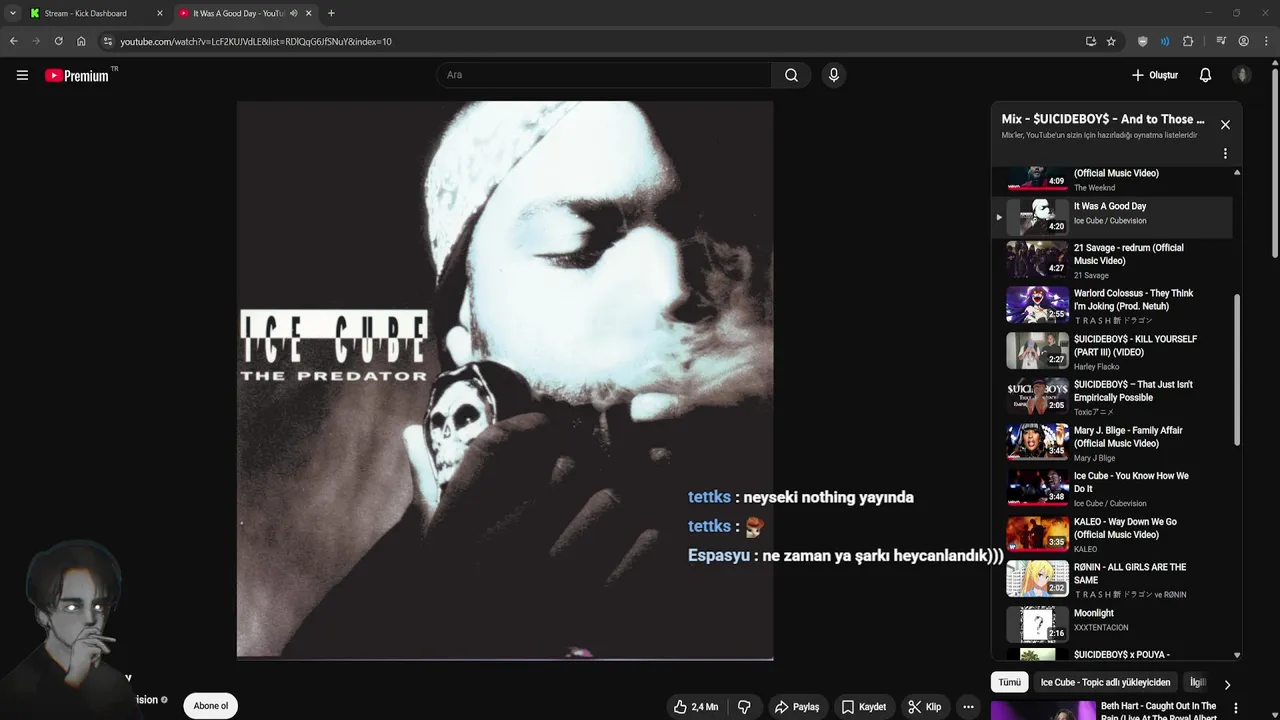
Task: Open a new browser tab
Action: [331, 13]
